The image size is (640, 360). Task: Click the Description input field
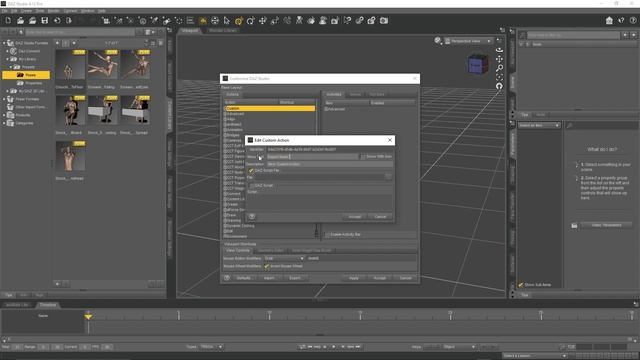point(330,164)
